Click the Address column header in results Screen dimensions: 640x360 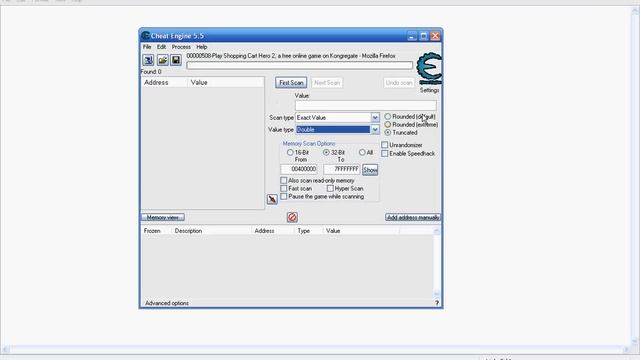point(164,82)
